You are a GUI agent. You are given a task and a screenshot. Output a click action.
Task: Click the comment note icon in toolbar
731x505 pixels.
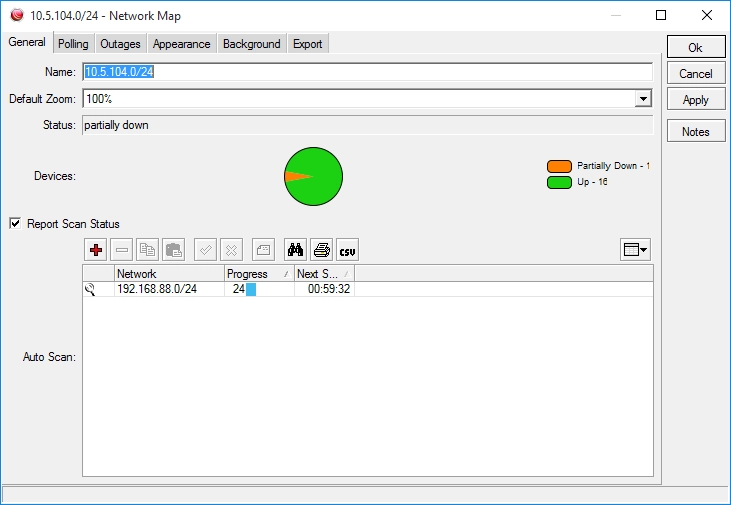point(263,250)
